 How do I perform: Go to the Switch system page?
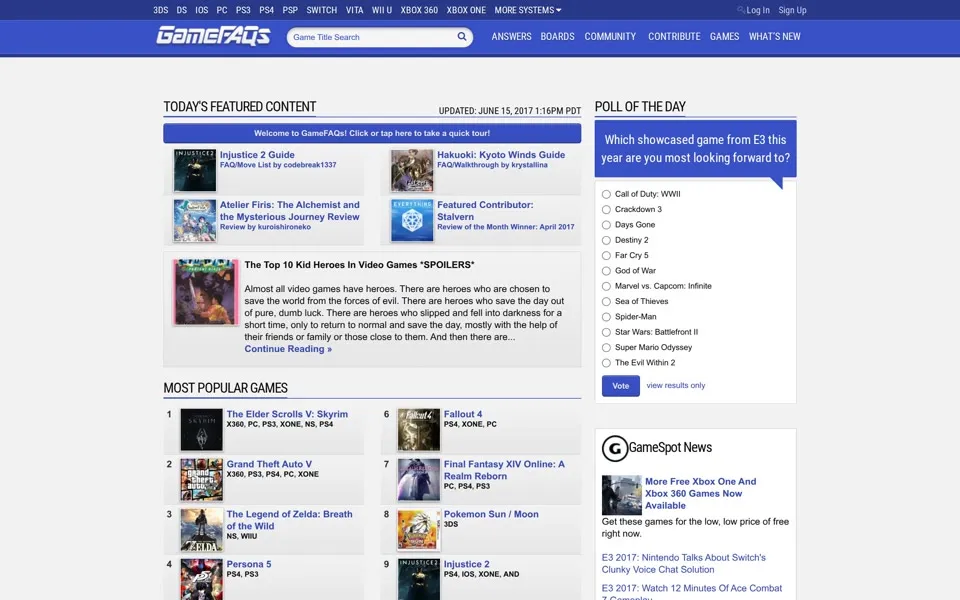321,10
